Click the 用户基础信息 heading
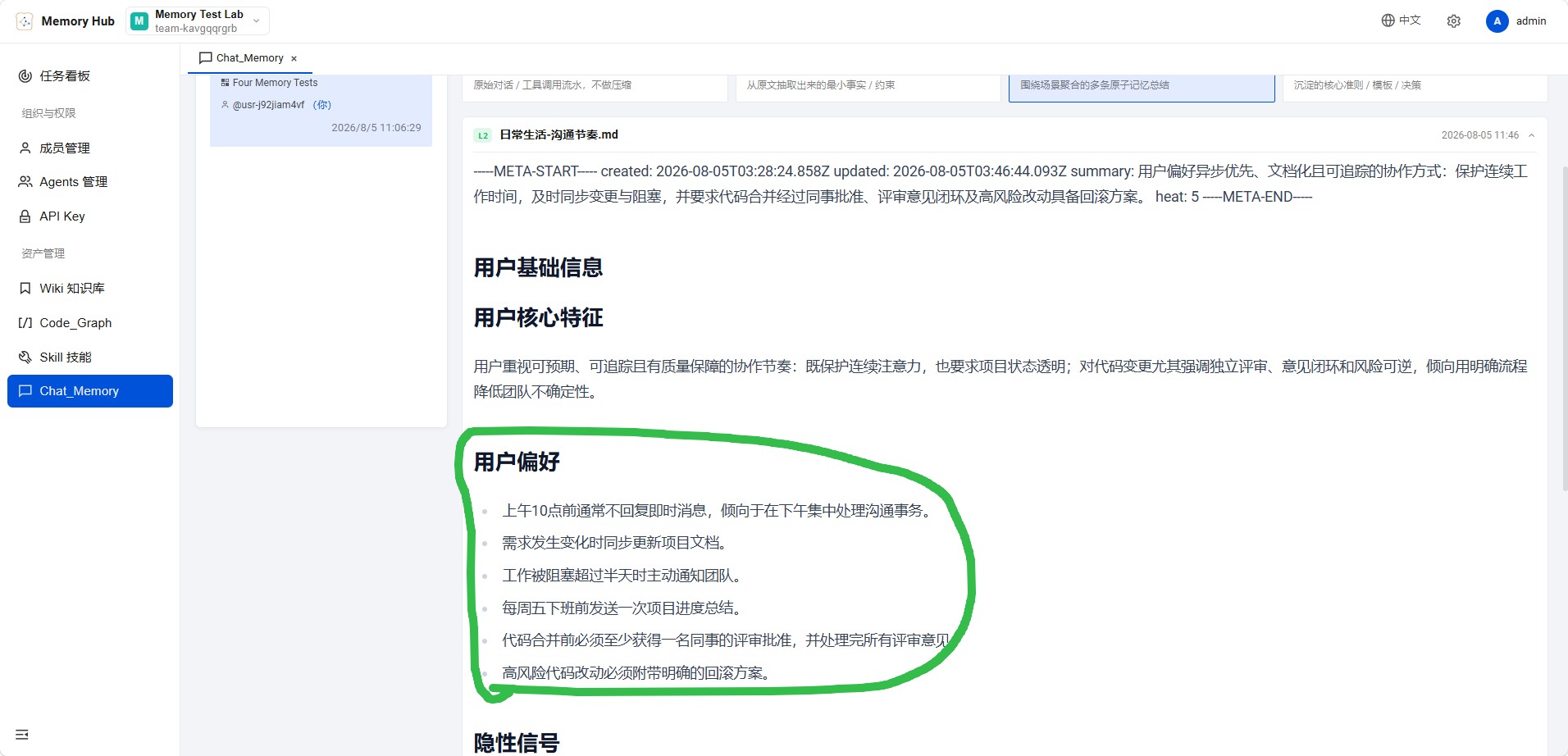Image resolution: width=1568 pixels, height=756 pixels. [x=538, y=268]
